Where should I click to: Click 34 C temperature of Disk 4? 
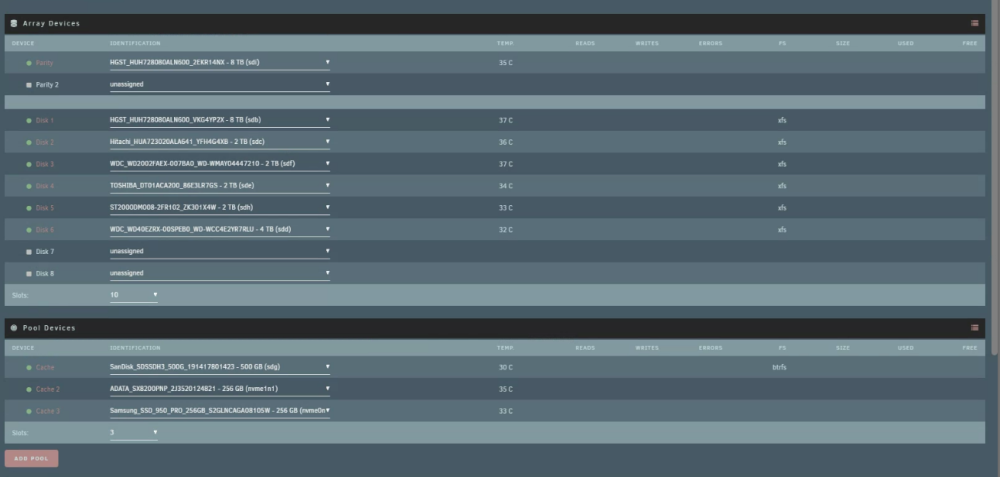click(506, 186)
